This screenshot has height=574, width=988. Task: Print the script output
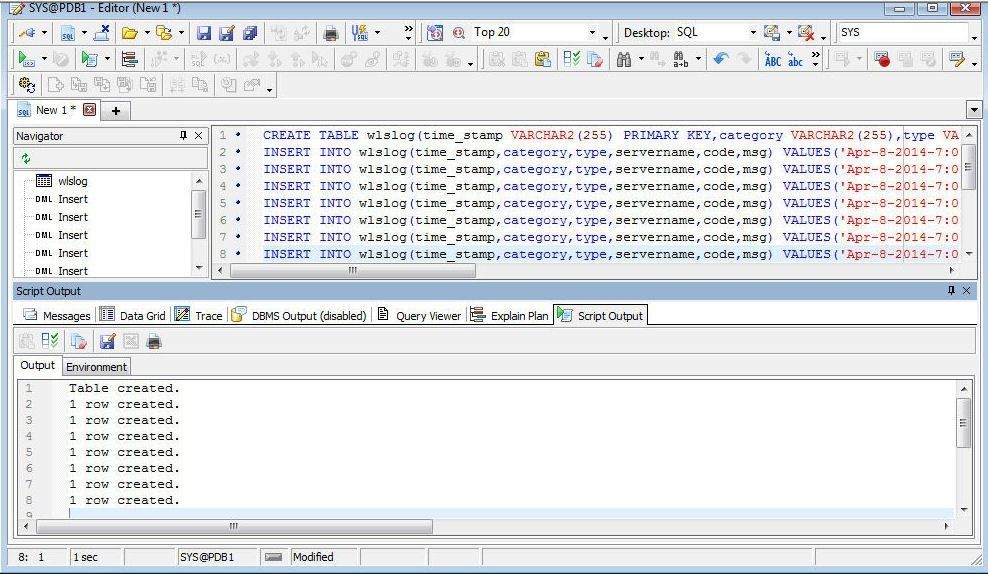coord(154,342)
